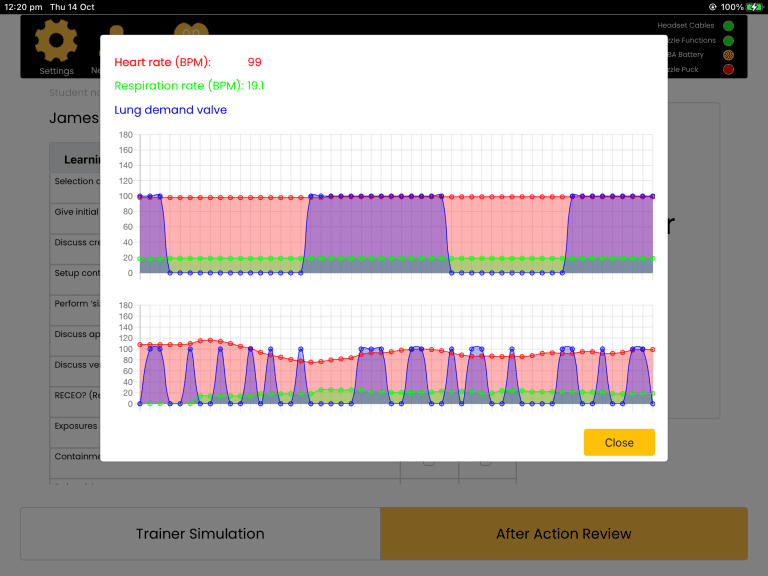Click the green Respiration rate (BPM) label
The image size is (768, 576).
[179, 86]
